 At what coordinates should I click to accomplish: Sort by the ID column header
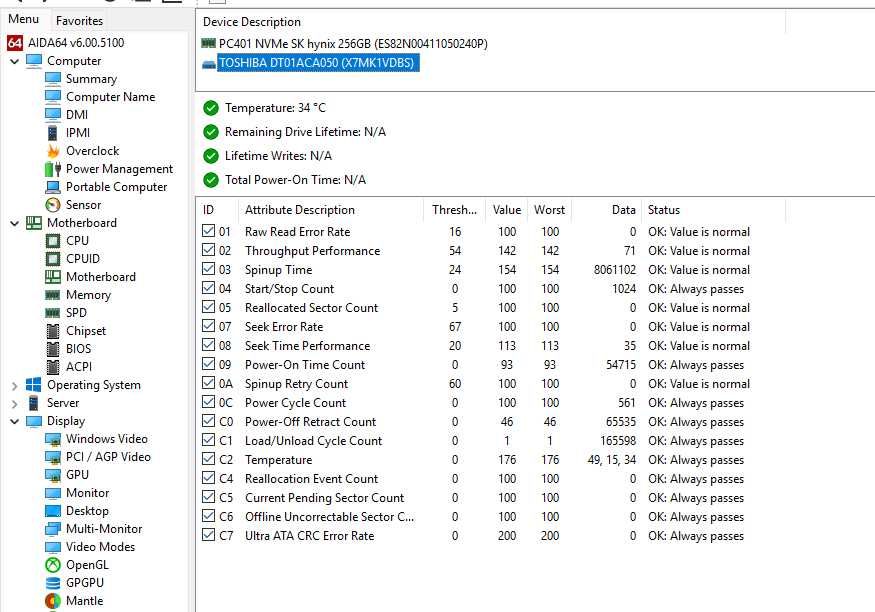click(217, 210)
